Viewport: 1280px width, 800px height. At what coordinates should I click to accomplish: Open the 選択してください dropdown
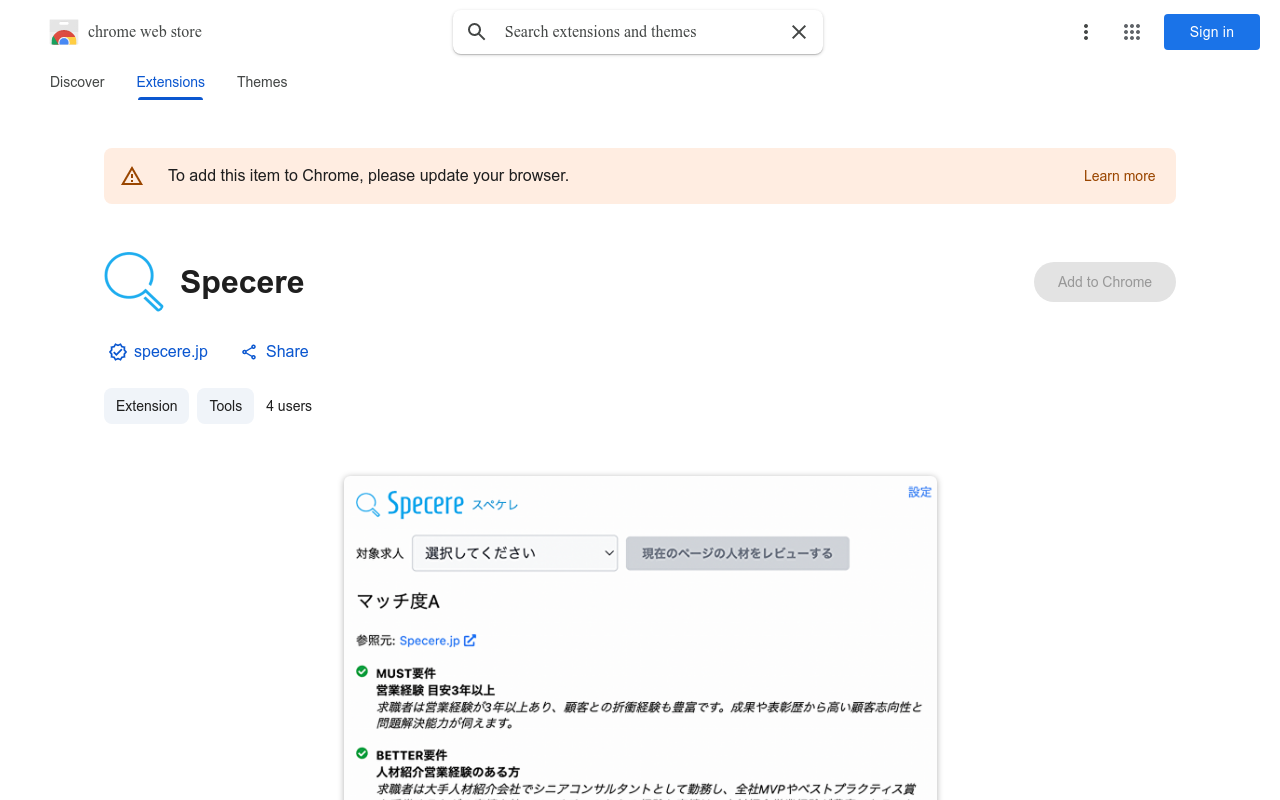pyautogui.click(x=515, y=553)
